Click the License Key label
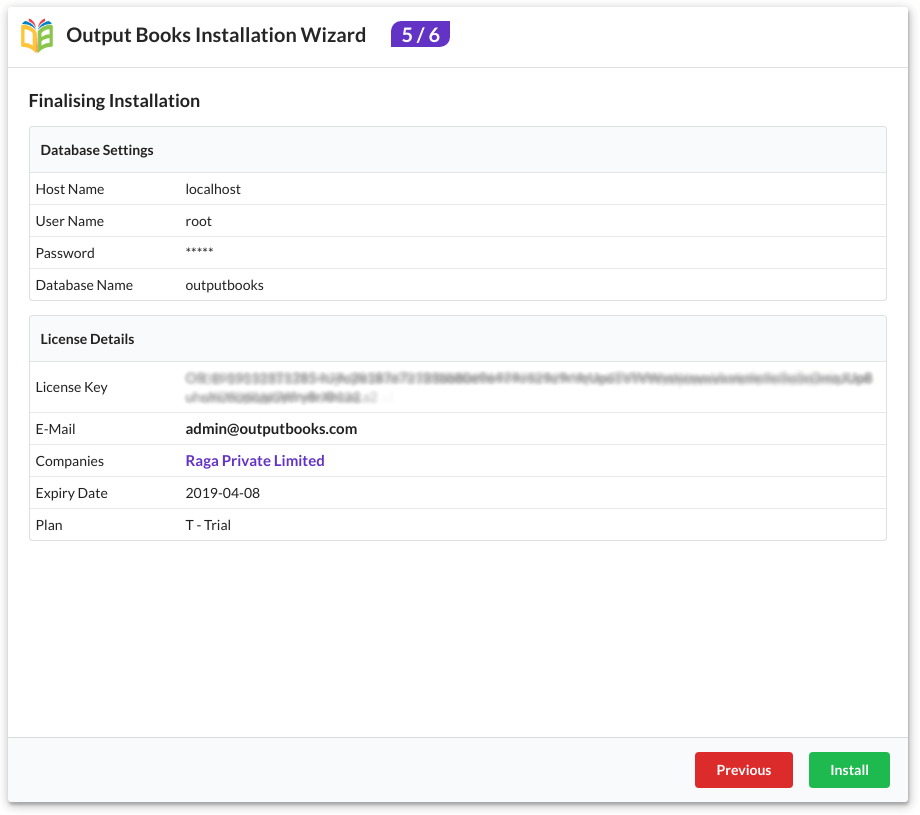The height and width of the screenshot is (815, 920). [x=72, y=387]
